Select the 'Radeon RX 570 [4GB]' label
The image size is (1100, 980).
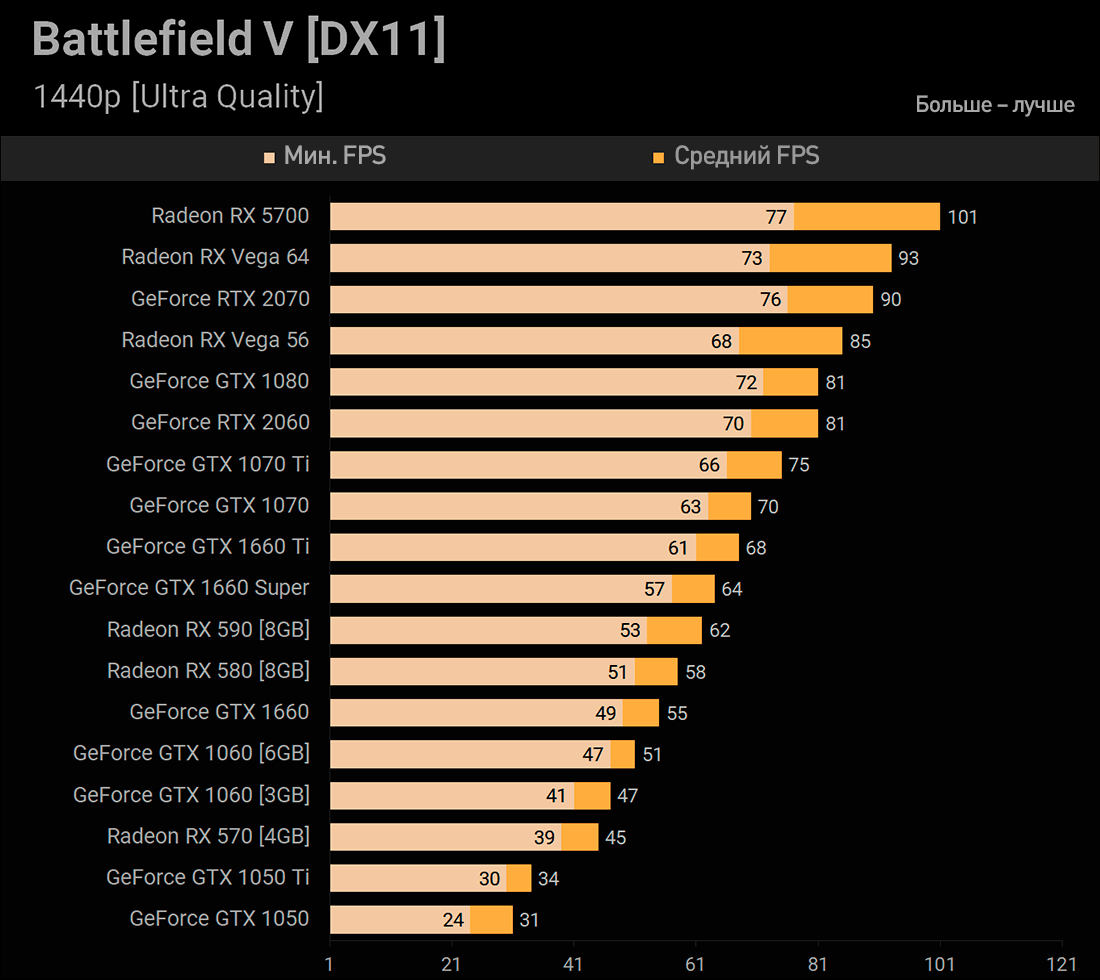coord(208,836)
